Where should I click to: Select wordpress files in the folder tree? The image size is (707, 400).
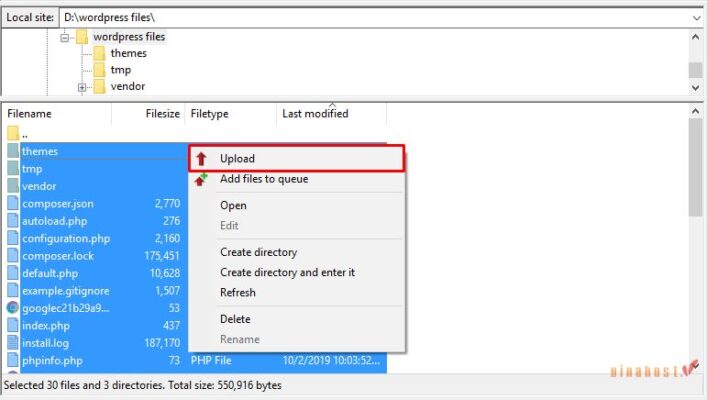[x=129, y=37]
